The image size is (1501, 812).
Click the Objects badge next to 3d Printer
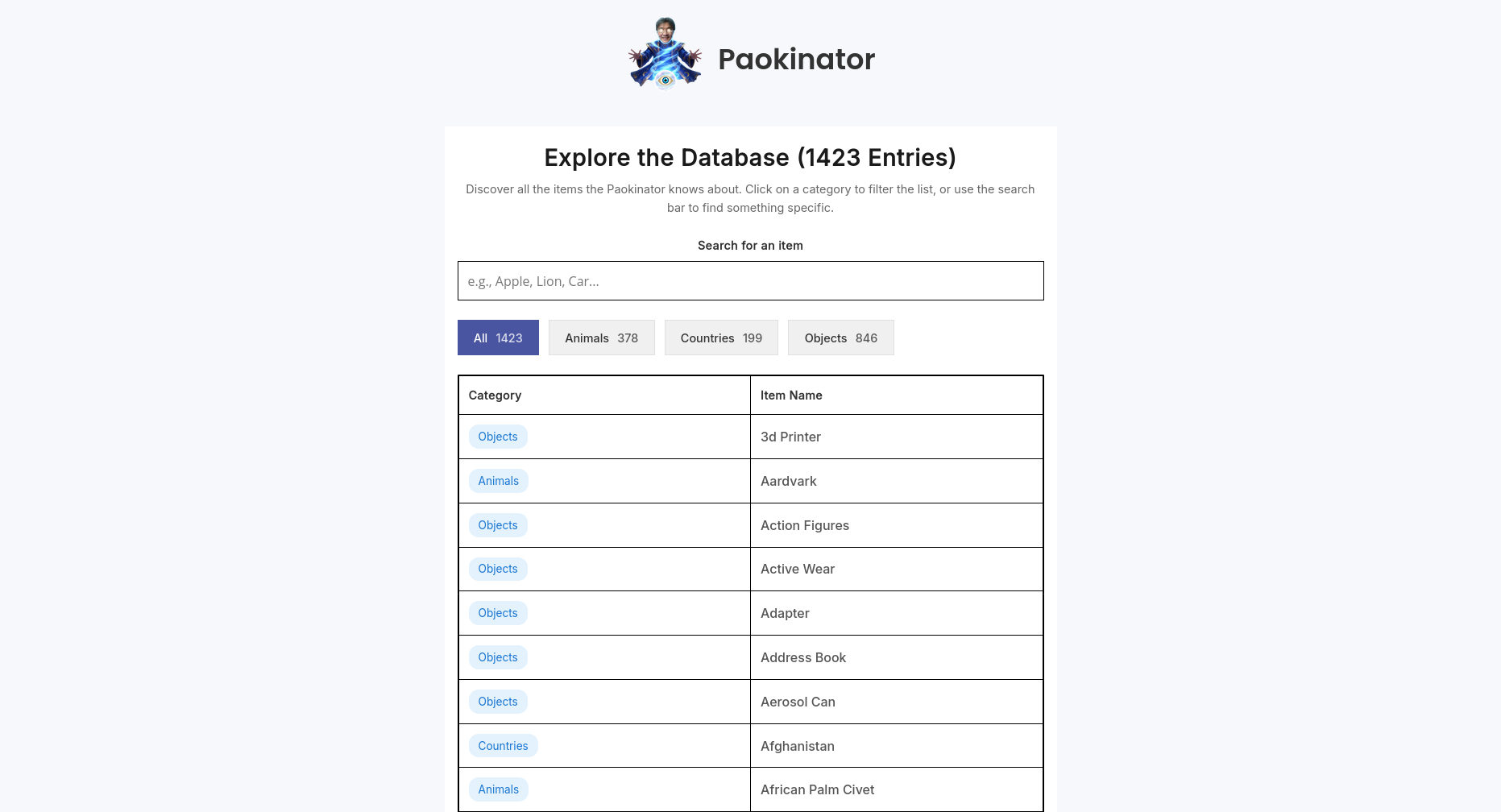click(497, 436)
